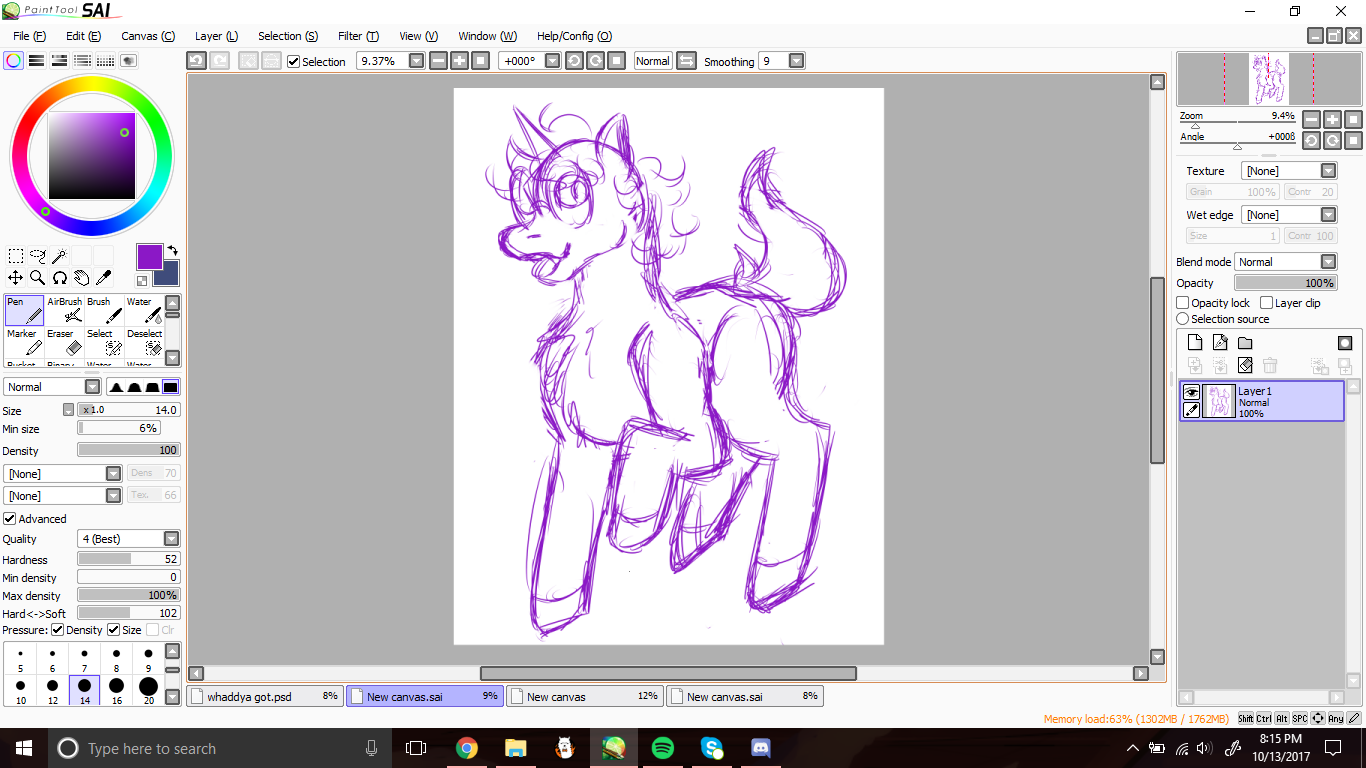This screenshot has width=1366, height=768.
Task: Flip the canvas view horizontally
Action: coord(686,61)
